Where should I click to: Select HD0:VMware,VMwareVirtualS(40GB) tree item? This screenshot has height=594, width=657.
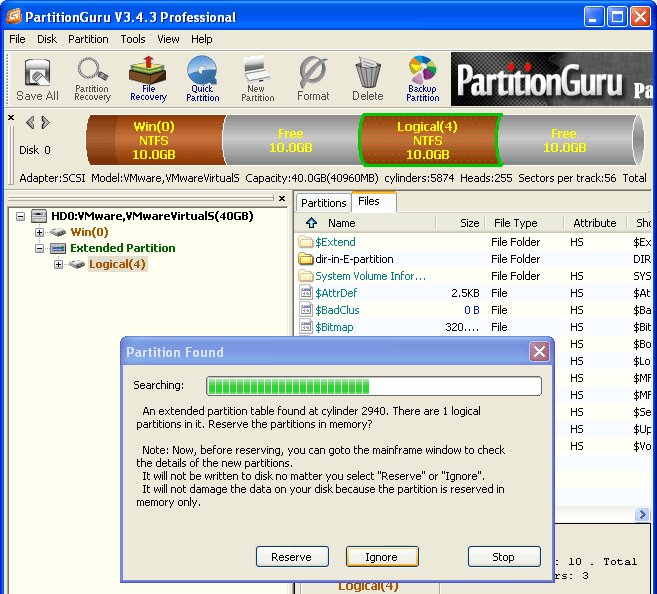pos(152,216)
